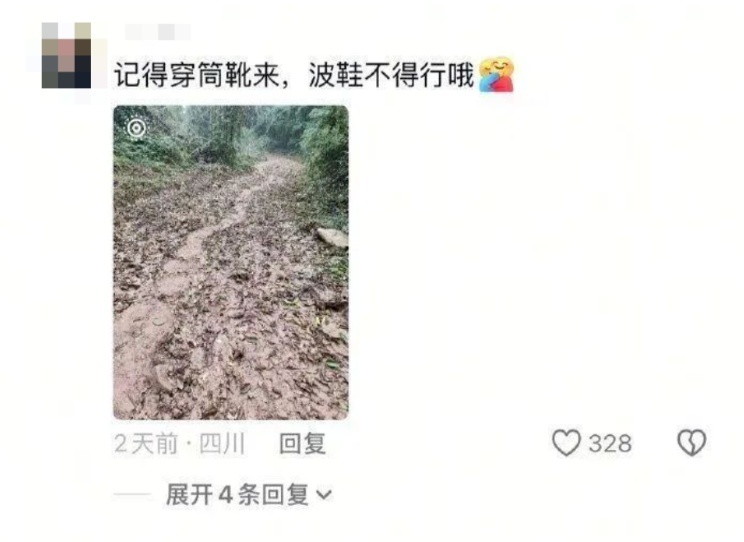
Task: Tap the 2天前 timestamp
Action: coord(146,444)
